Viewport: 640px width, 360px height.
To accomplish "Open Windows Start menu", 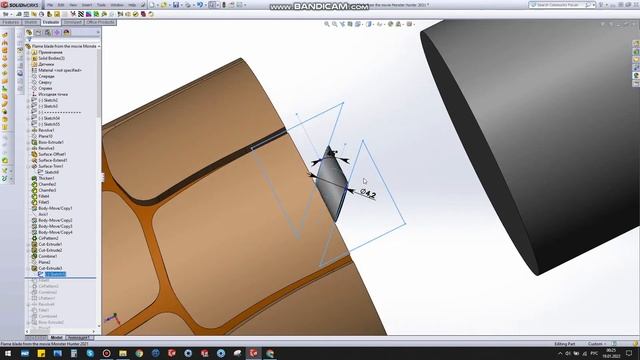I will tap(8, 353).
